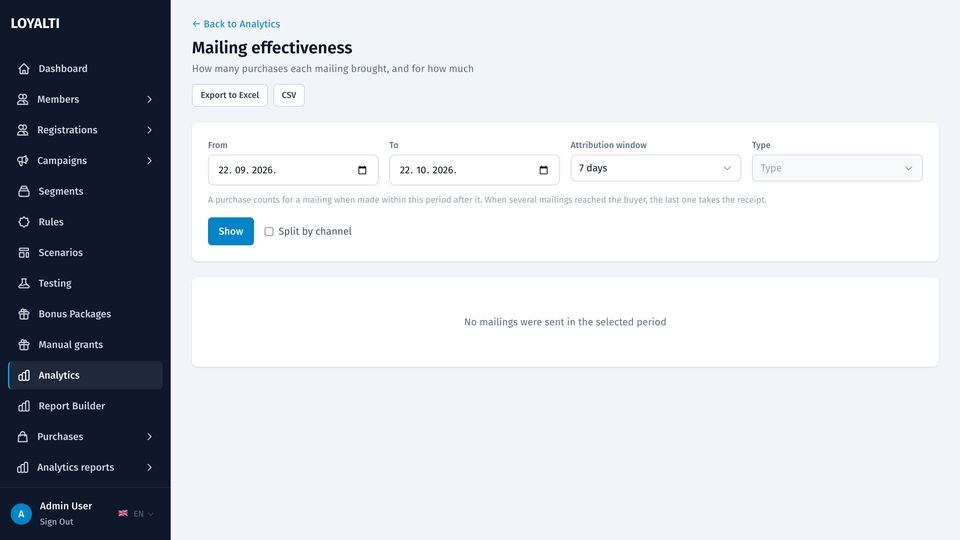
Task: Expand the Registrations submenu chevron
Action: pos(149,130)
